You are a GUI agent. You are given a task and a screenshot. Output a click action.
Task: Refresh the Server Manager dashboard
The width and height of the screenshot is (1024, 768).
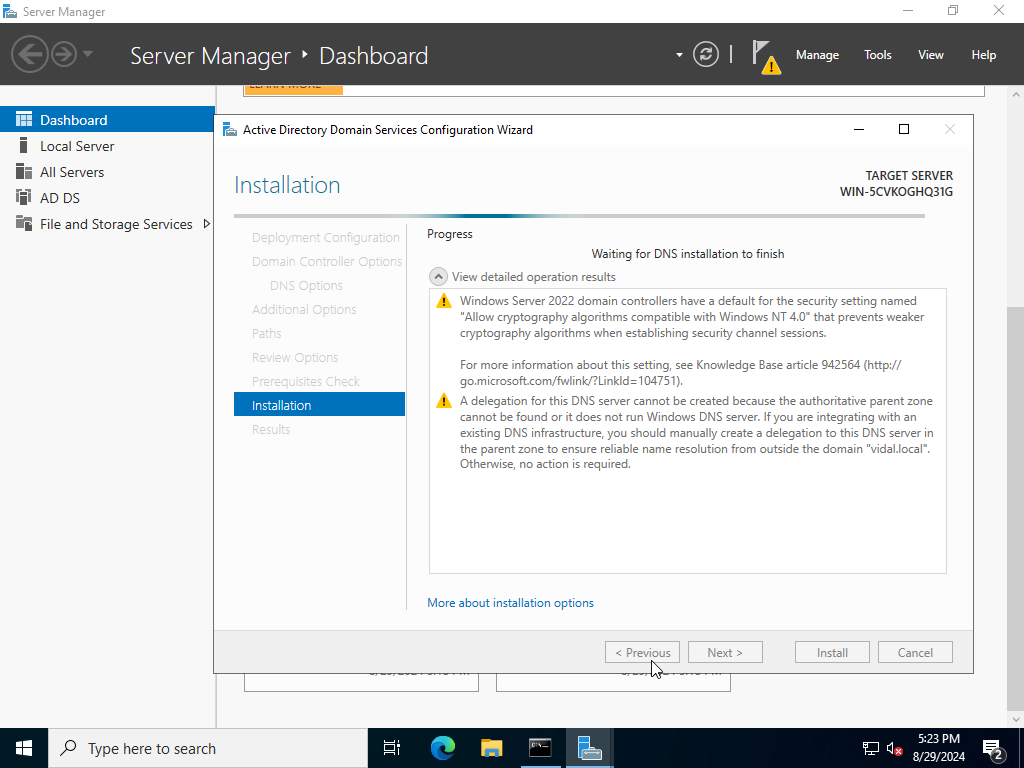tap(706, 54)
